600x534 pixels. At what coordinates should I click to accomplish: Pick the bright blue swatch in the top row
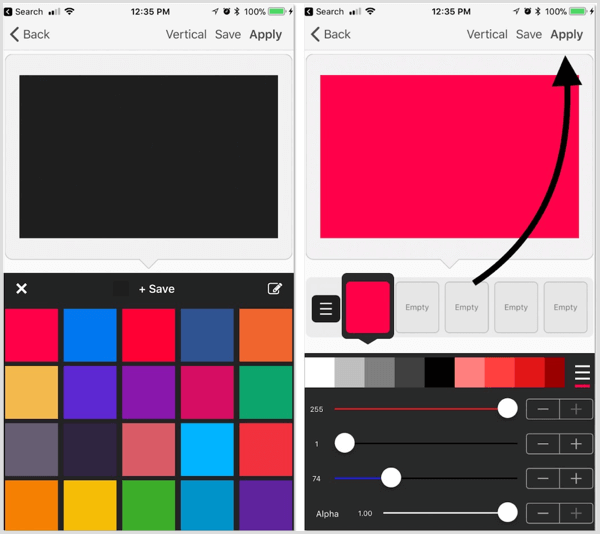90,335
